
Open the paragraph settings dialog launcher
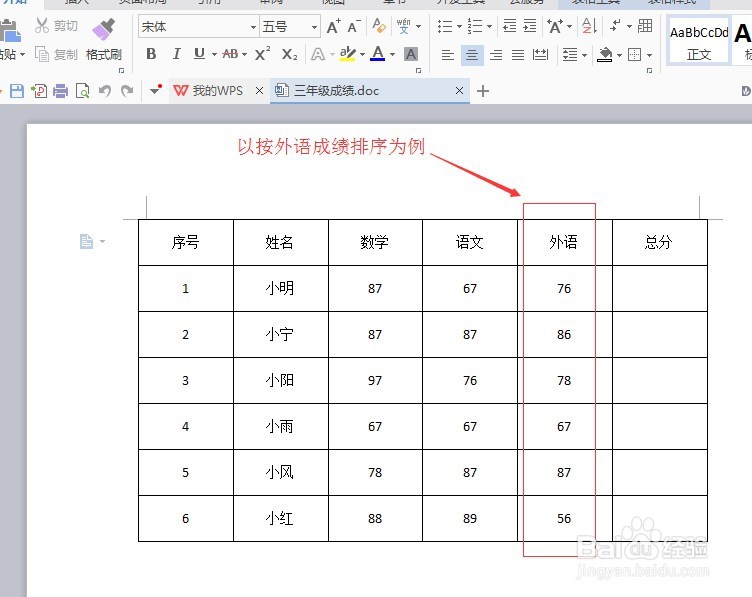[x=649, y=70]
